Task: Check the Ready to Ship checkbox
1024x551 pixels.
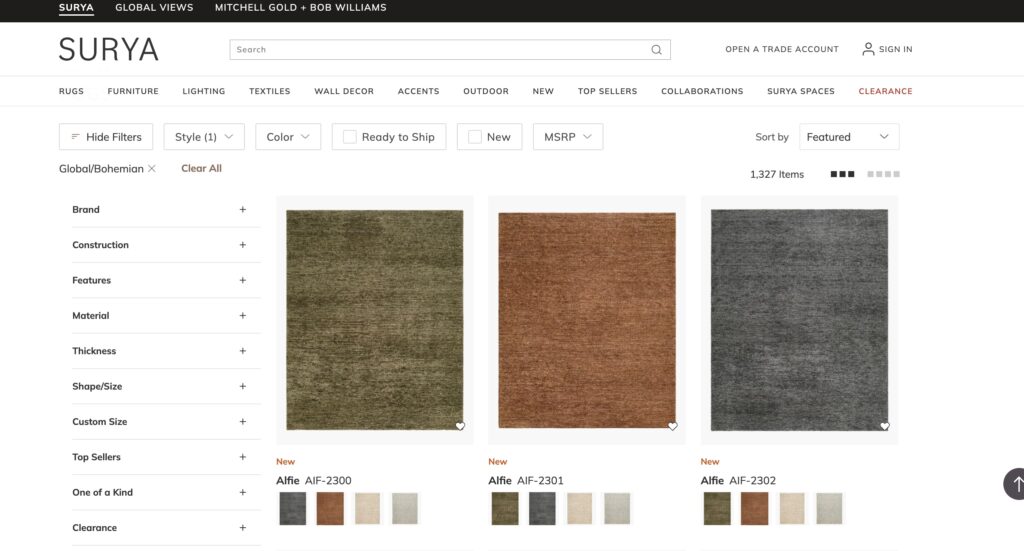Action: 349,137
